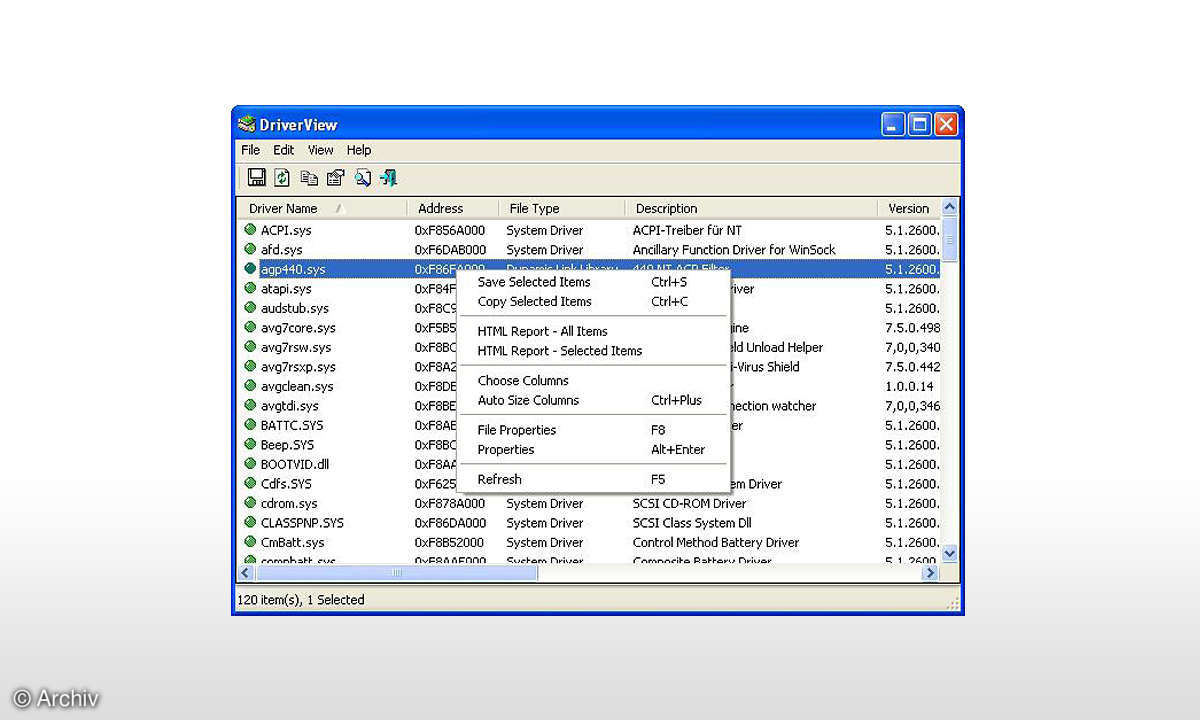Click the Find magnifier toolbar icon

[x=362, y=177]
